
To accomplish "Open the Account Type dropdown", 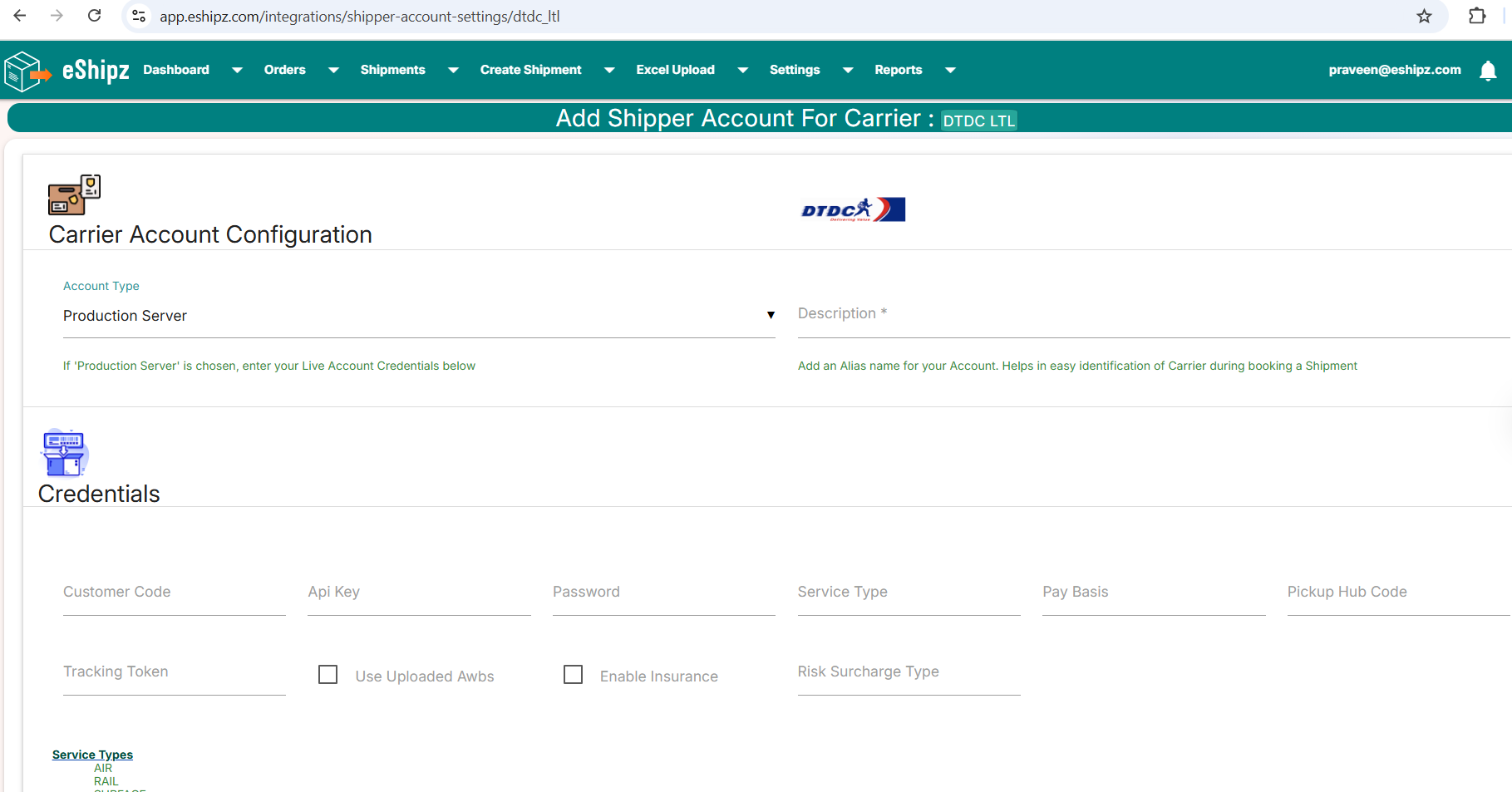I will pos(419,316).
